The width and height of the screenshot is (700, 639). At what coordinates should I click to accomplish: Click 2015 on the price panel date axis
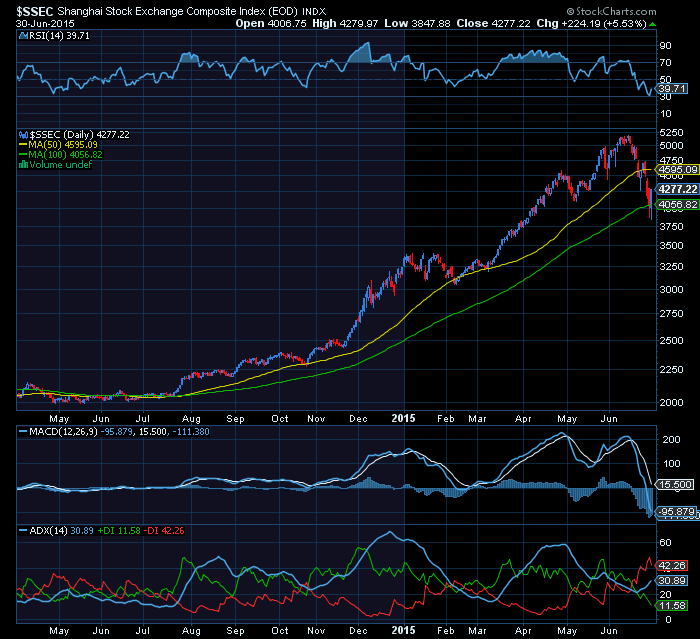(x=404, y=418)
